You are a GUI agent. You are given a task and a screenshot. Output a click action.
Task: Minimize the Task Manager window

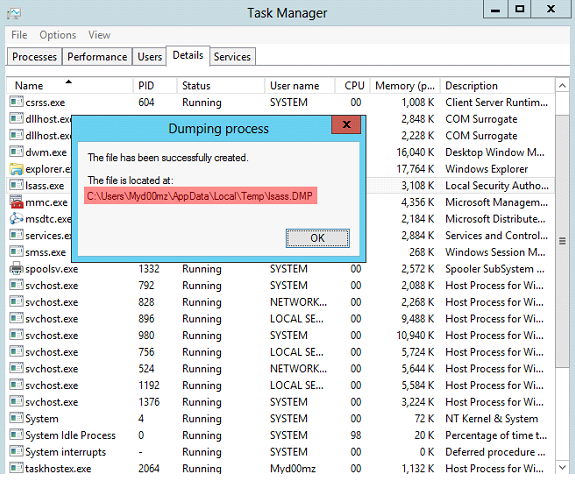pyautogui.click(x=495, y=9)
